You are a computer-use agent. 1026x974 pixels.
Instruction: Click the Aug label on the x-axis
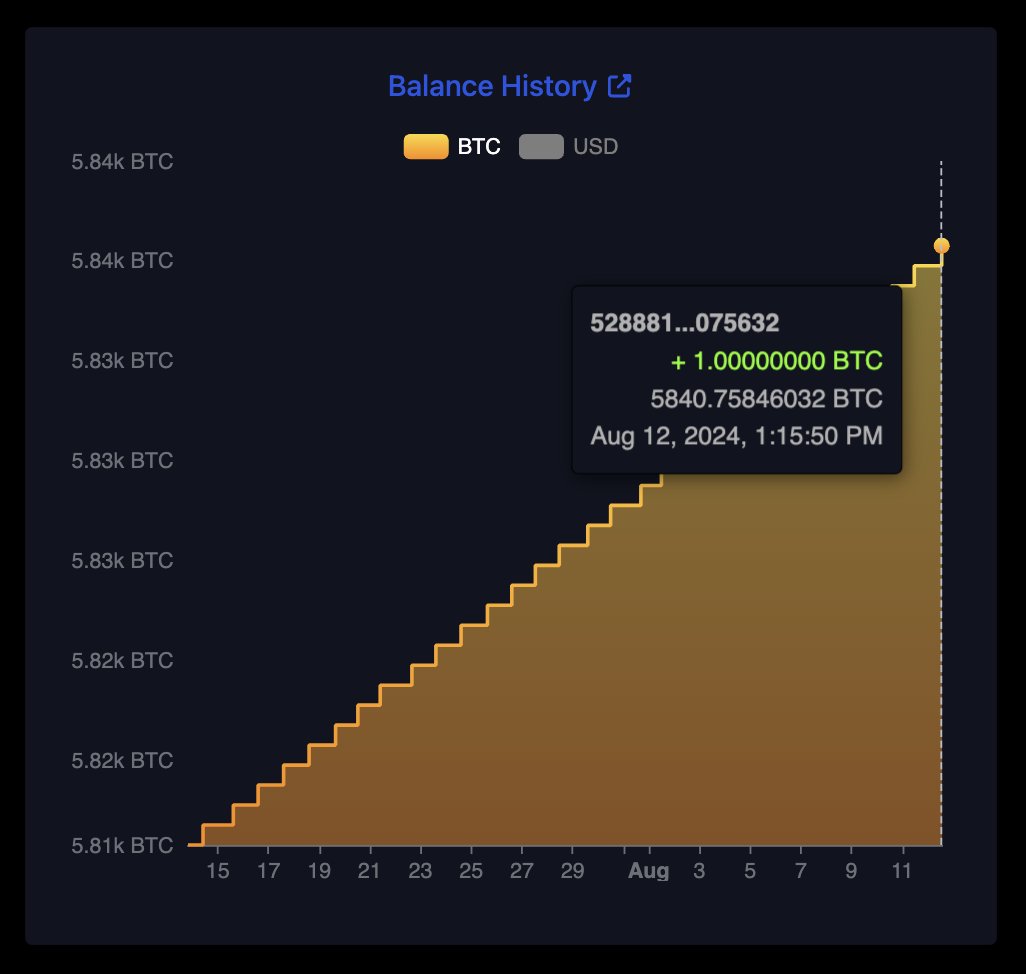(x=649, y=871)
